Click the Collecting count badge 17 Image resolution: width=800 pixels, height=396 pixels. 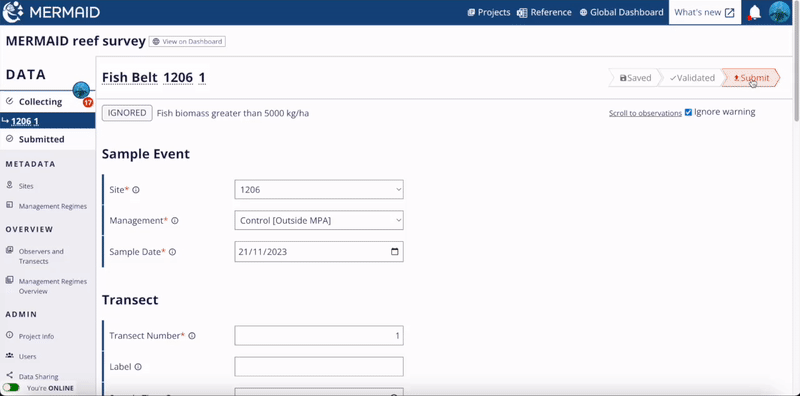pyautogui.click(x=88, y=103)
